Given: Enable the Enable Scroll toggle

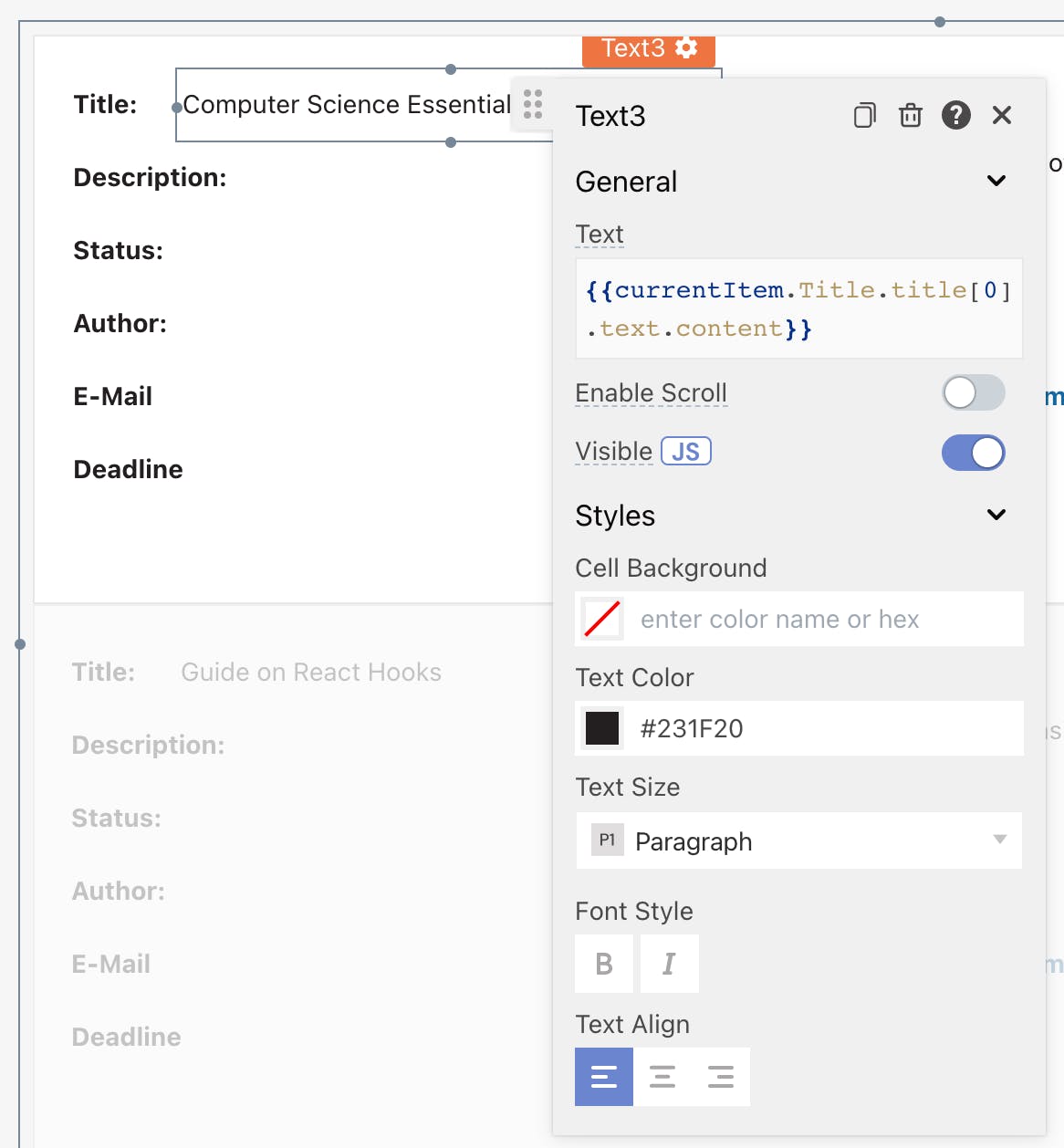Looking at the screenshot, I should pyautogui.click(x=973, y=393).
